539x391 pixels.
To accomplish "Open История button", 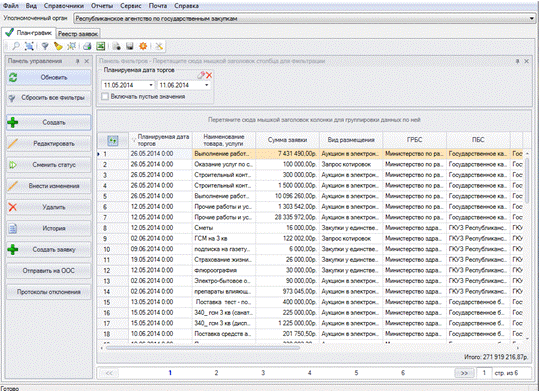I will pyautogui.click(x=49, y=228).
